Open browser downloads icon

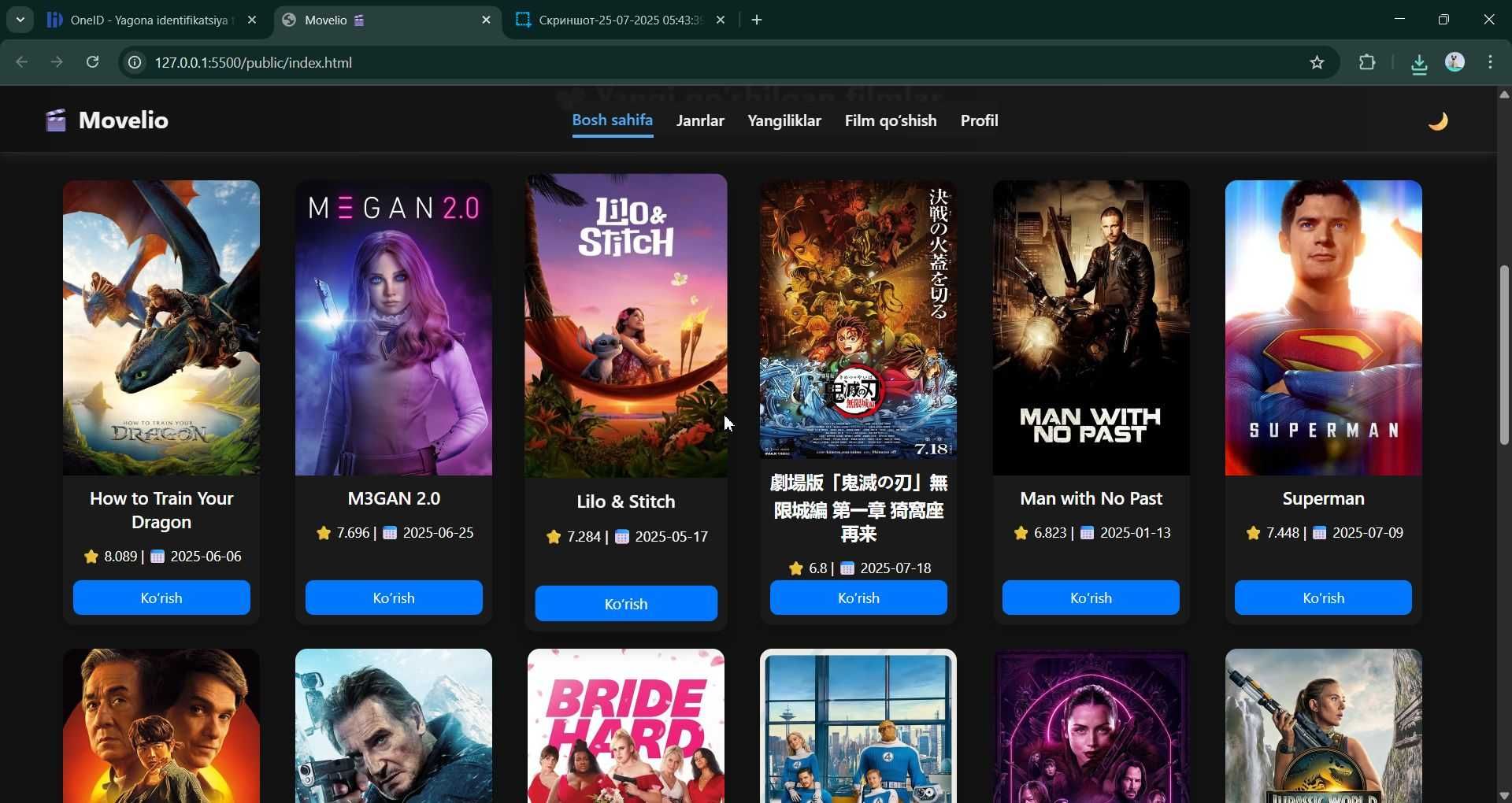click(1419, 63)
